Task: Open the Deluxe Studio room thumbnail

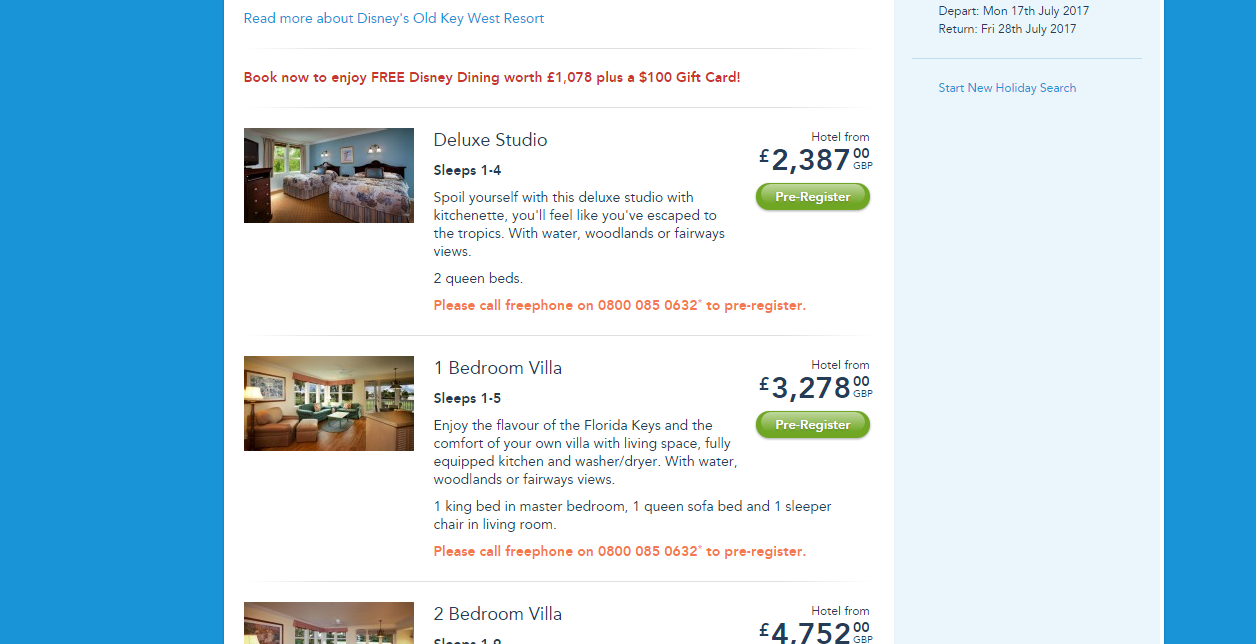Action: [x=329, y=175]
